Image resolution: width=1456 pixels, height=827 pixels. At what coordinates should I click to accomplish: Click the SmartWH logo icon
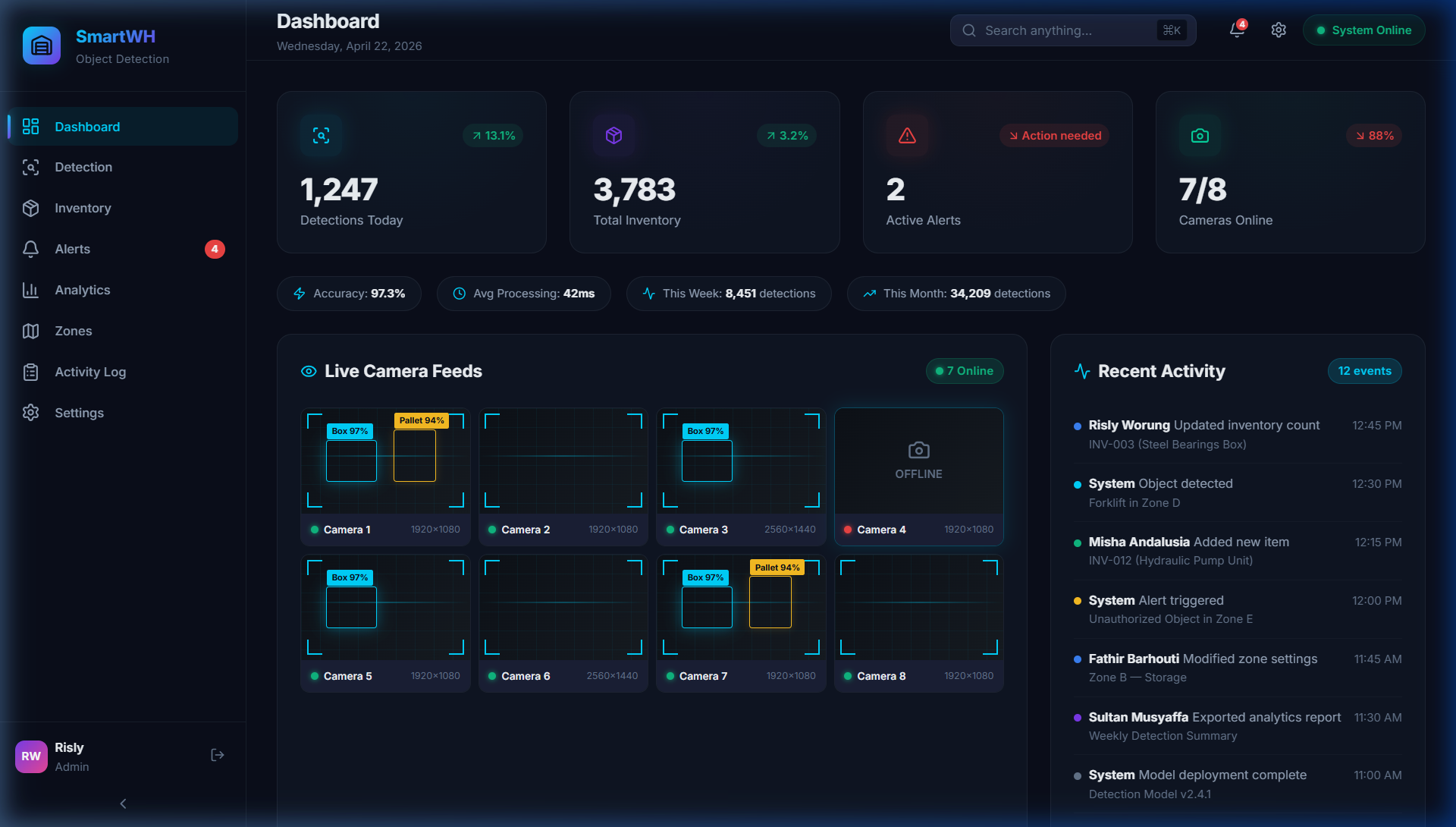(42, 46)
